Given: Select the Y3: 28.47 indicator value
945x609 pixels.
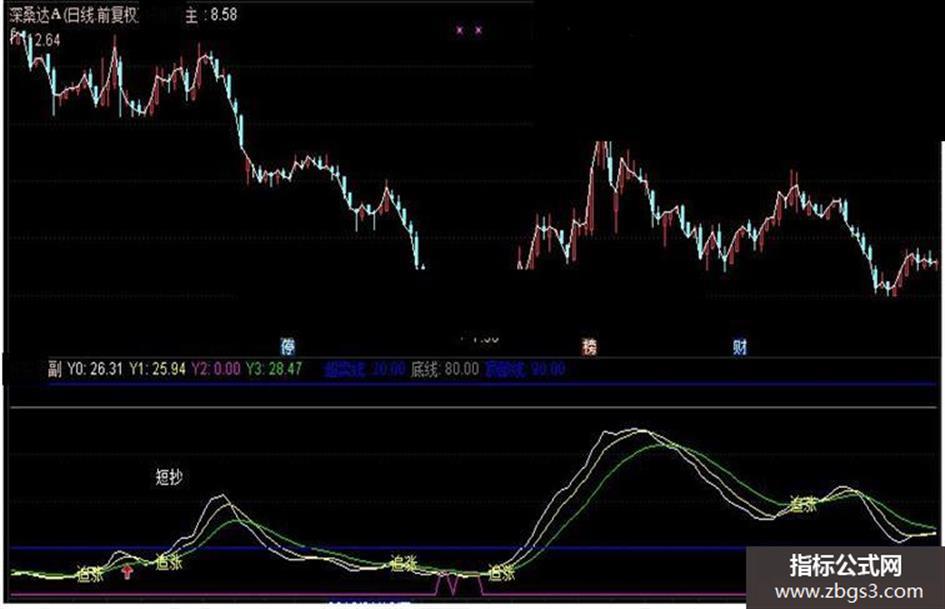Looking at the screenshot, I should [274, 369].
